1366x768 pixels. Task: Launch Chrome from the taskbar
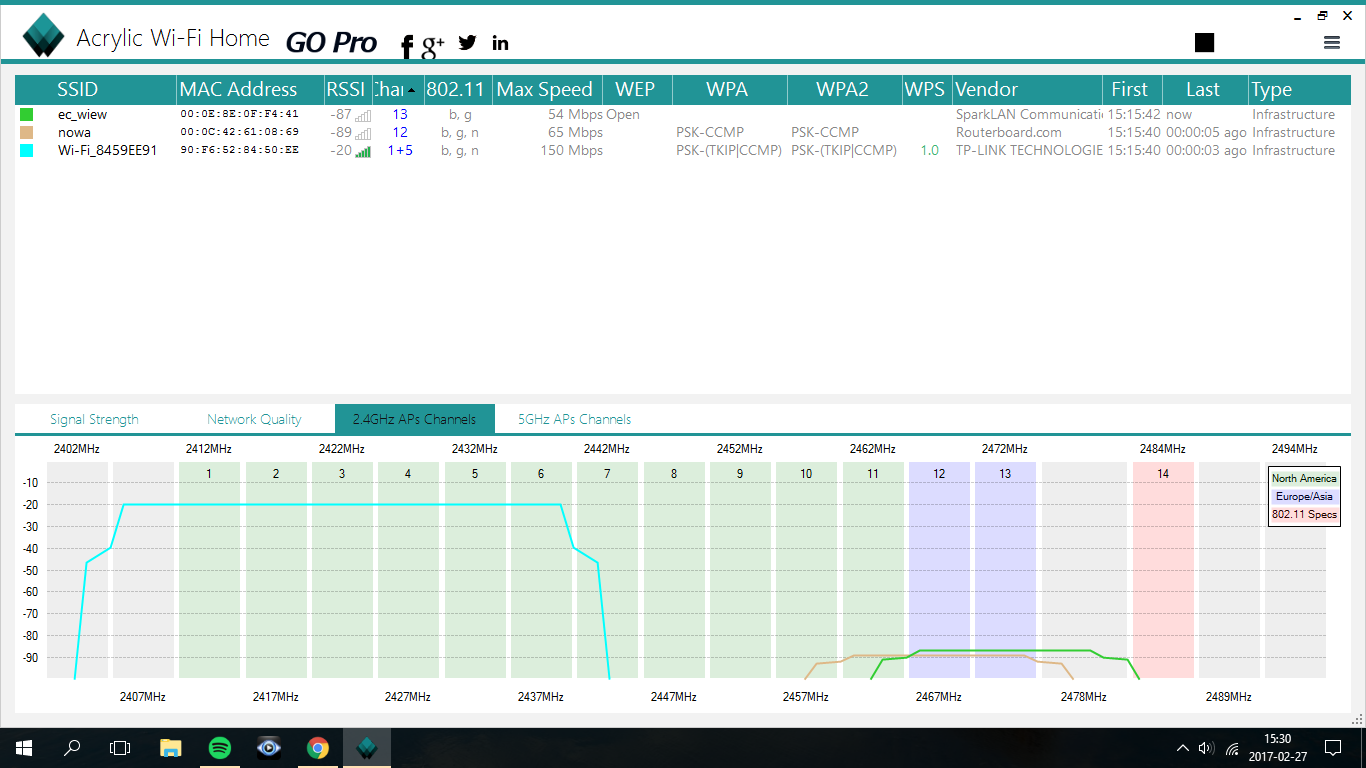click(x=318, y=747)
